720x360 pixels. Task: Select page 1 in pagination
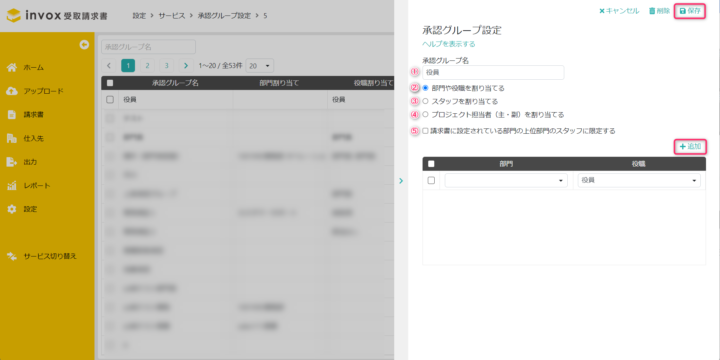coord(128,66)
